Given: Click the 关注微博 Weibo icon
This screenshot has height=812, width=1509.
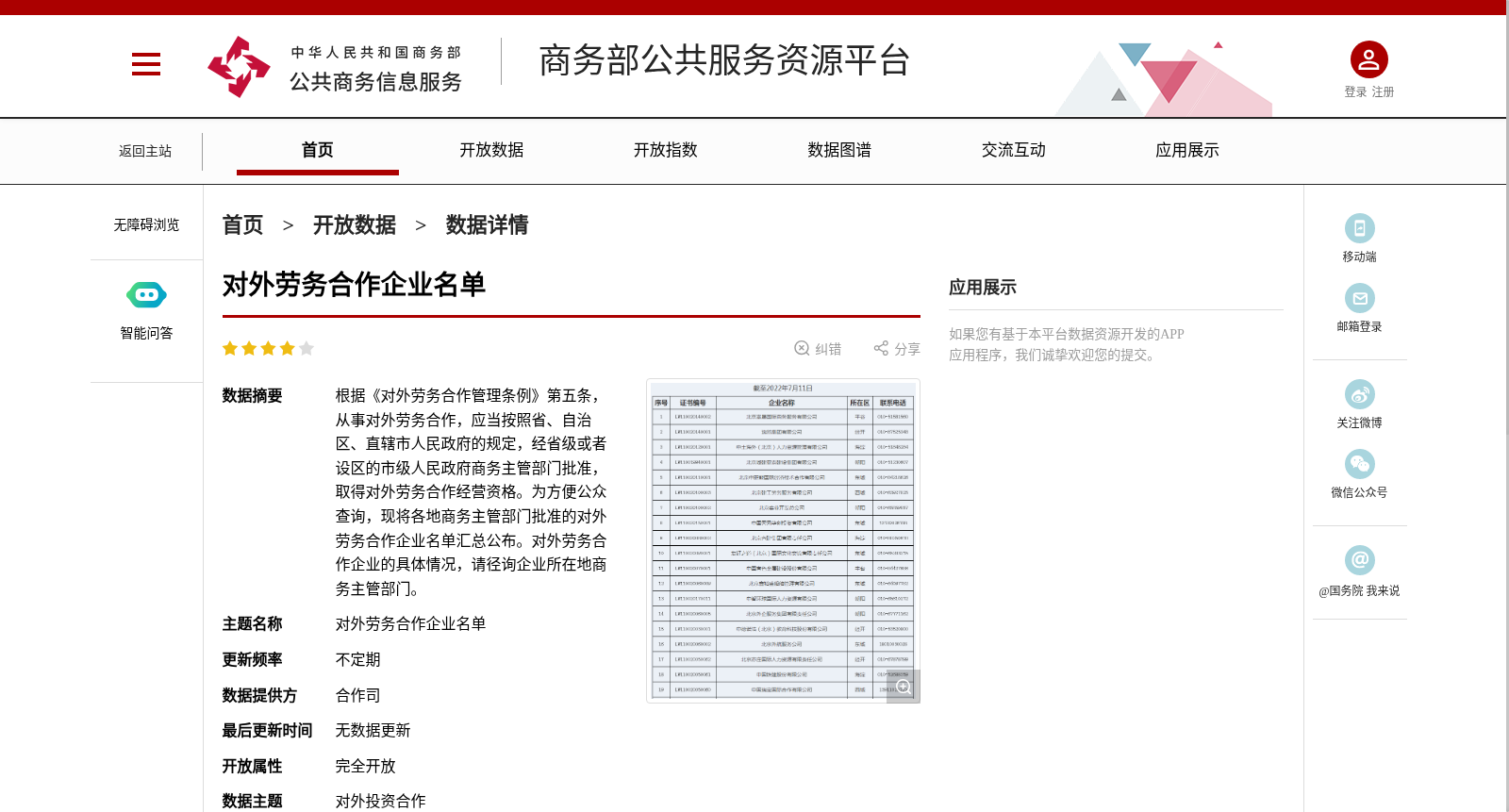Looking at the screenshot, I should [x=1359, y=394].
